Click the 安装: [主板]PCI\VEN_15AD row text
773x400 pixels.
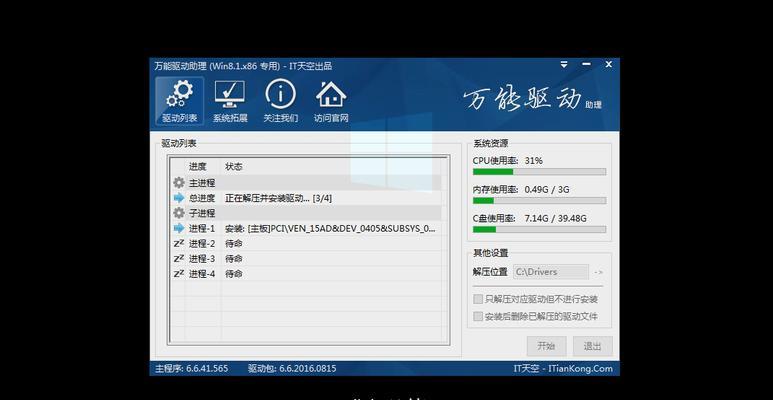(330, 228)
